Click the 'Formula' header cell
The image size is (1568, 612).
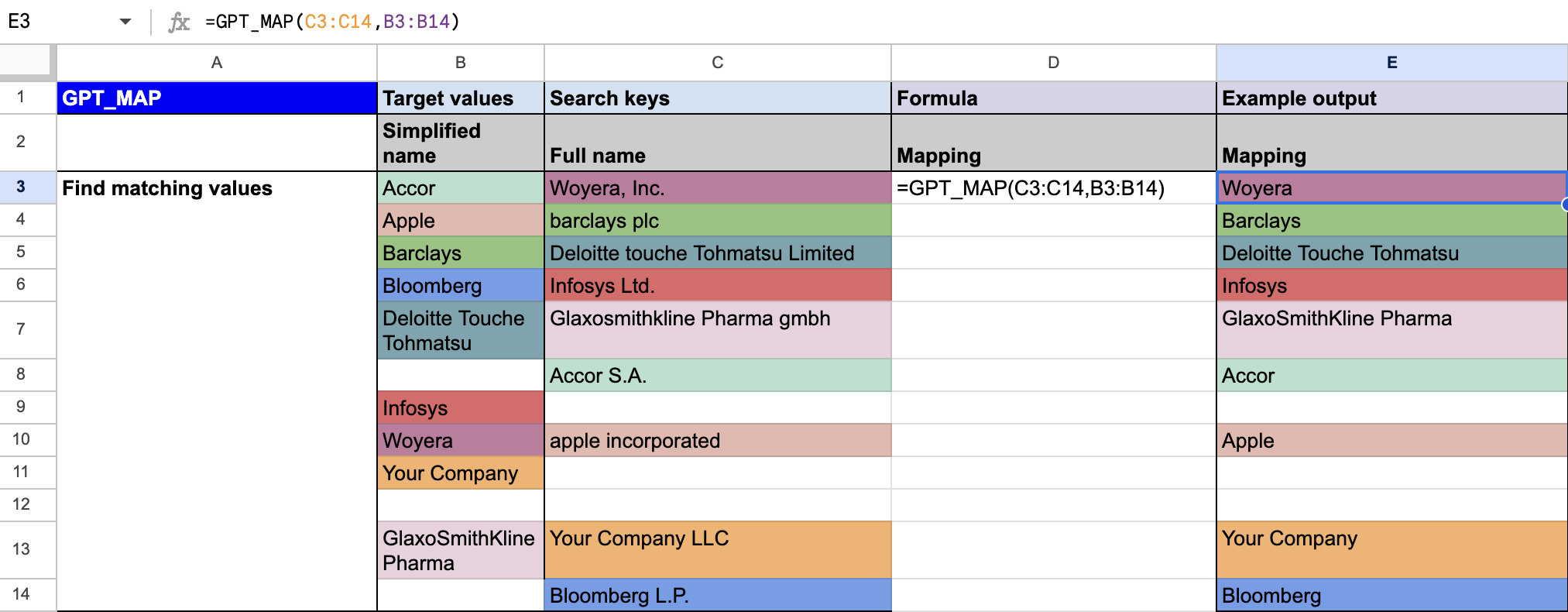[1054, 98]
